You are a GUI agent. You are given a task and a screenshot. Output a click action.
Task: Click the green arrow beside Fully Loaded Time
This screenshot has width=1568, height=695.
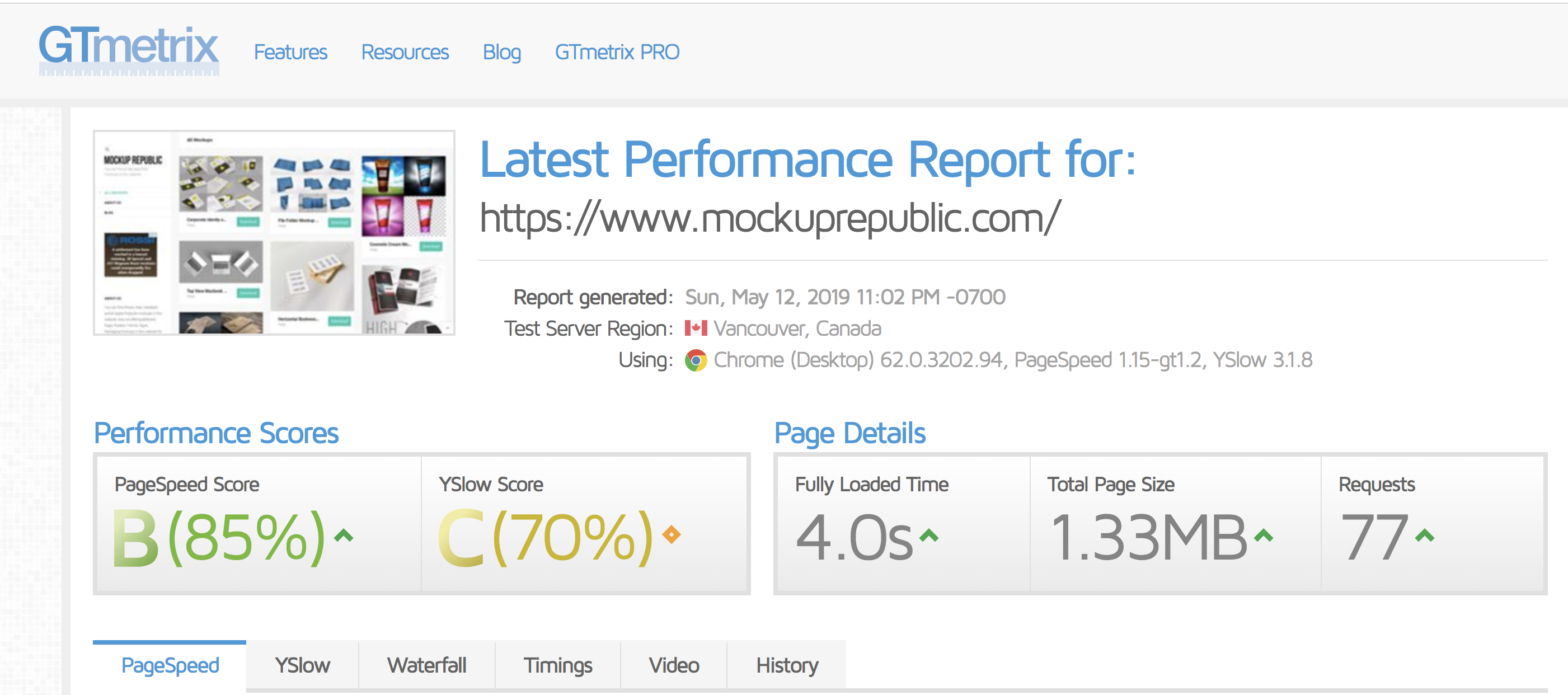[x=929, y=536]
